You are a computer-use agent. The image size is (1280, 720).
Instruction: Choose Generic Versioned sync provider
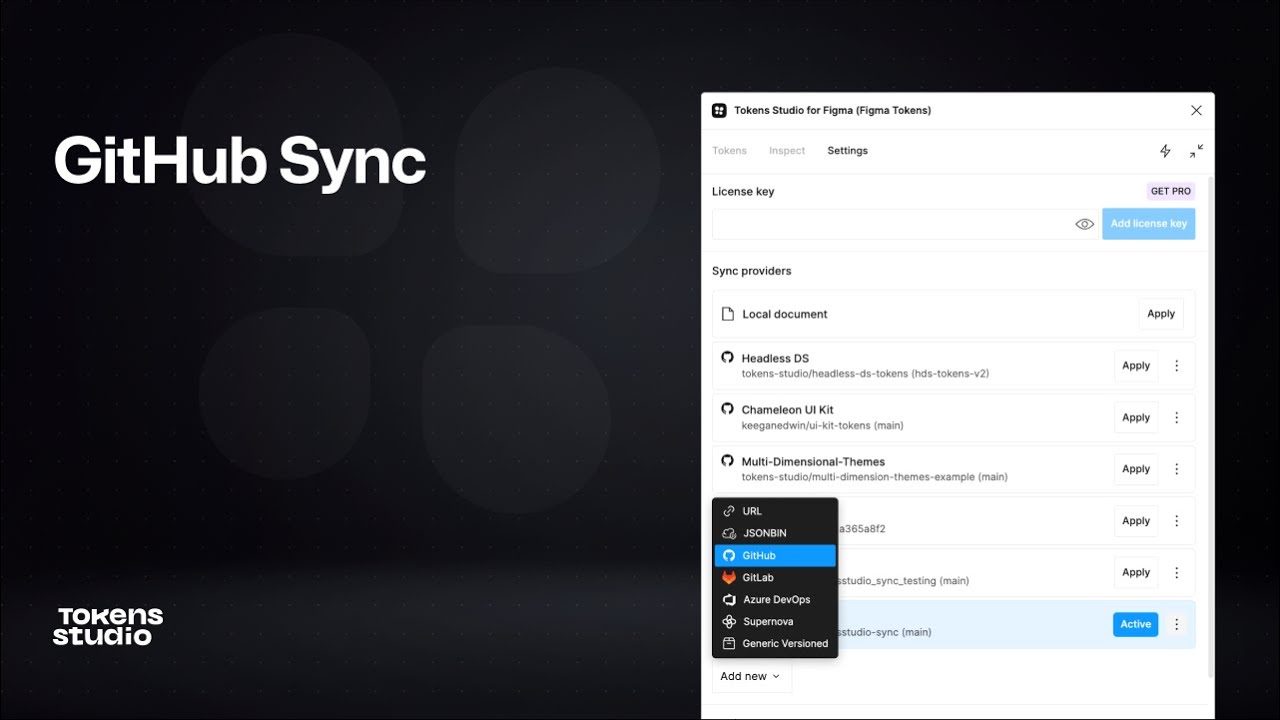tap(775, 643)
